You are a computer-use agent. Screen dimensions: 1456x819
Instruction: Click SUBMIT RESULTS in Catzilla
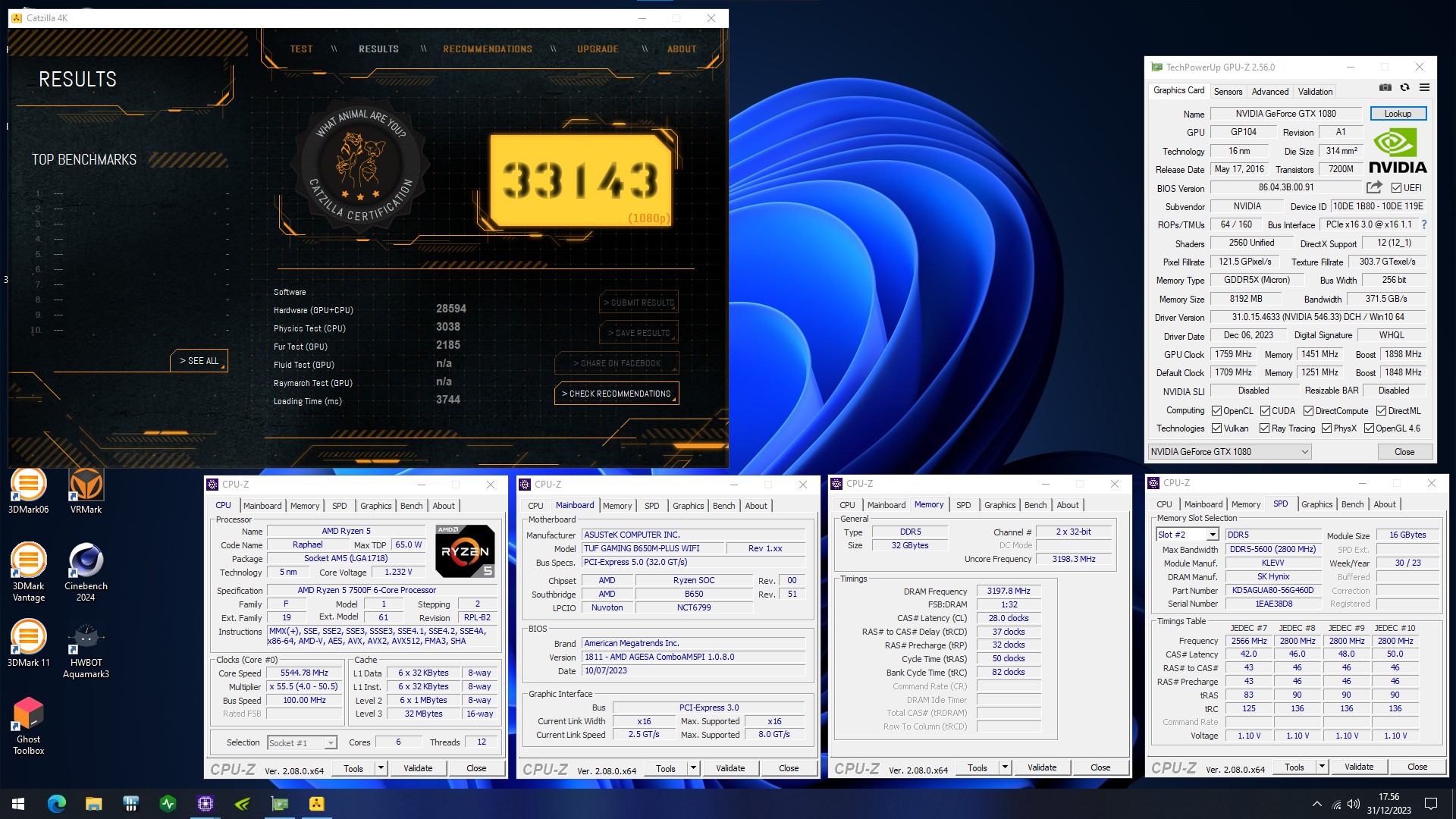tap(639, 303)
